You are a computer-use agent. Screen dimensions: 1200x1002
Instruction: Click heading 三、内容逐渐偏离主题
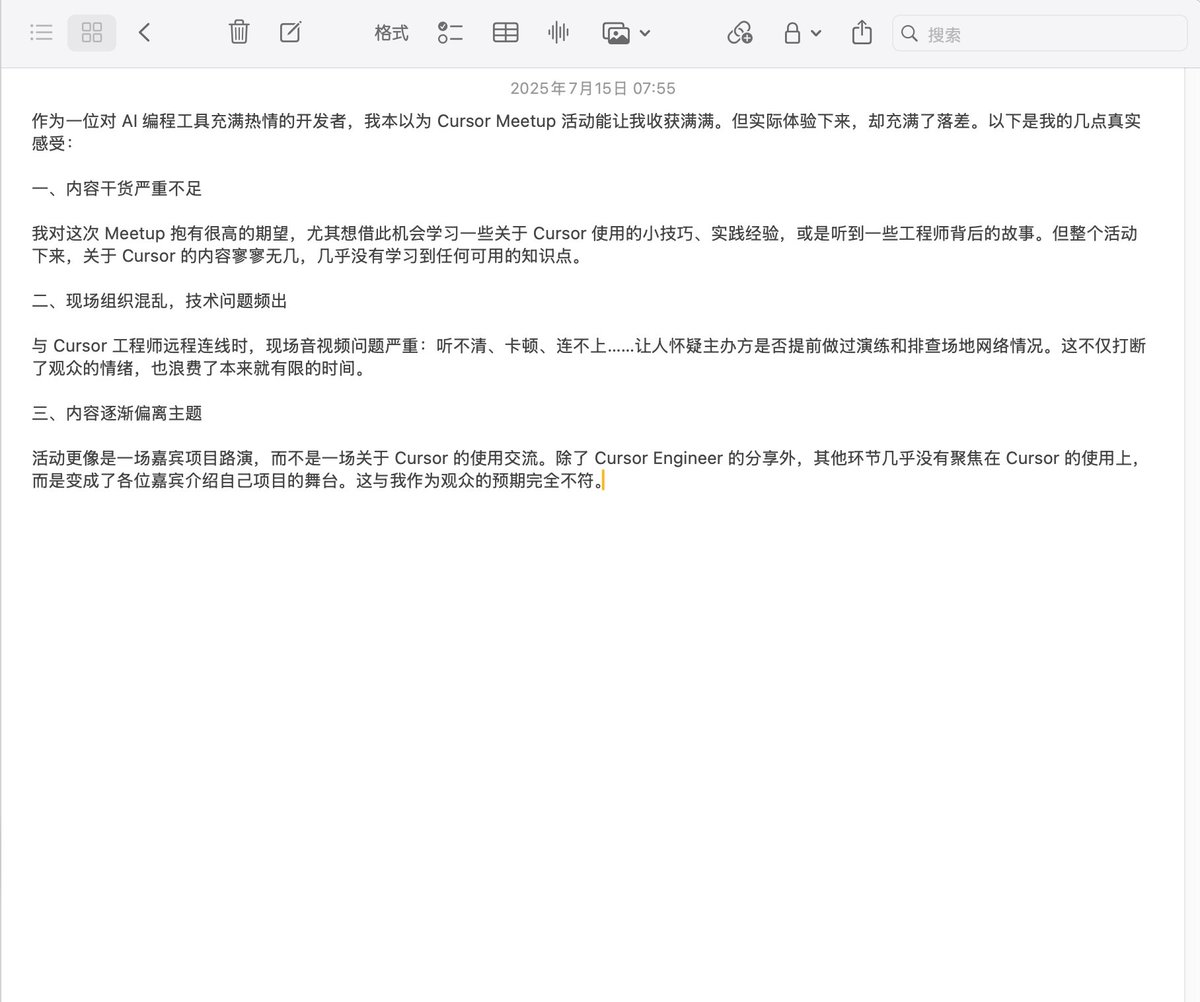point(117,413)
